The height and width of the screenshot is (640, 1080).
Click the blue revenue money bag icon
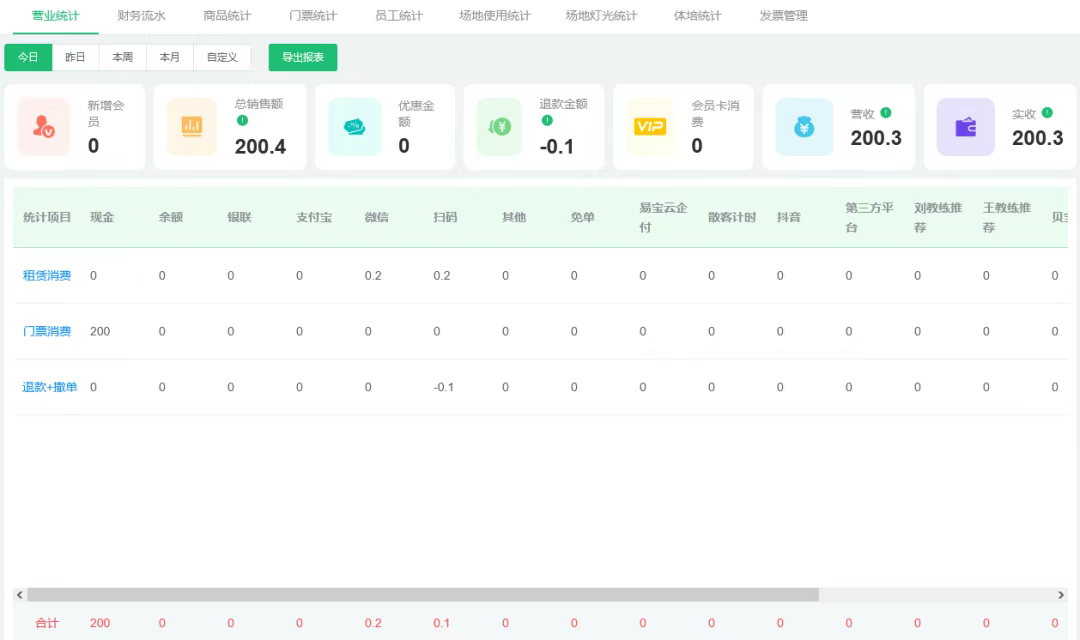(x=804, y=127)
